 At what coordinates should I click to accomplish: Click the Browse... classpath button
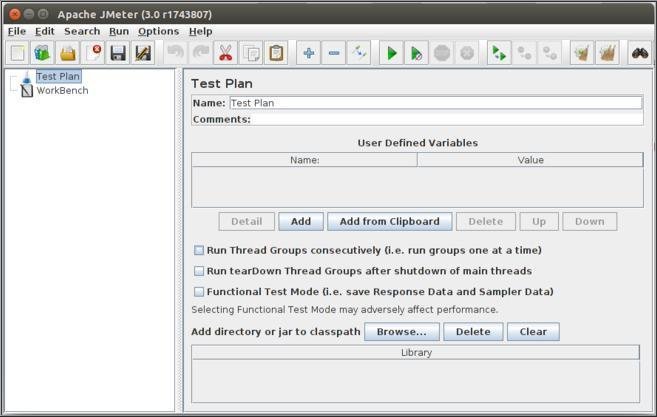tap(402, 332)
